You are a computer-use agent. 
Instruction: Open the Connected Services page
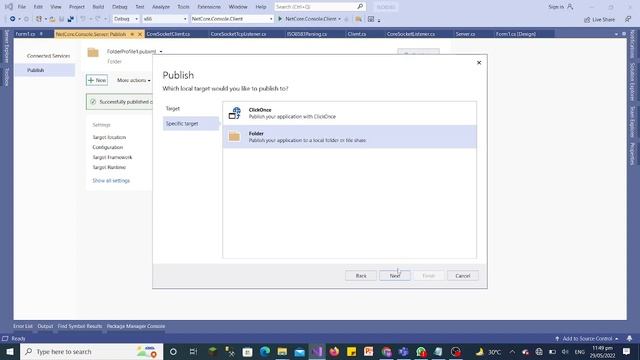coord(48,56)
